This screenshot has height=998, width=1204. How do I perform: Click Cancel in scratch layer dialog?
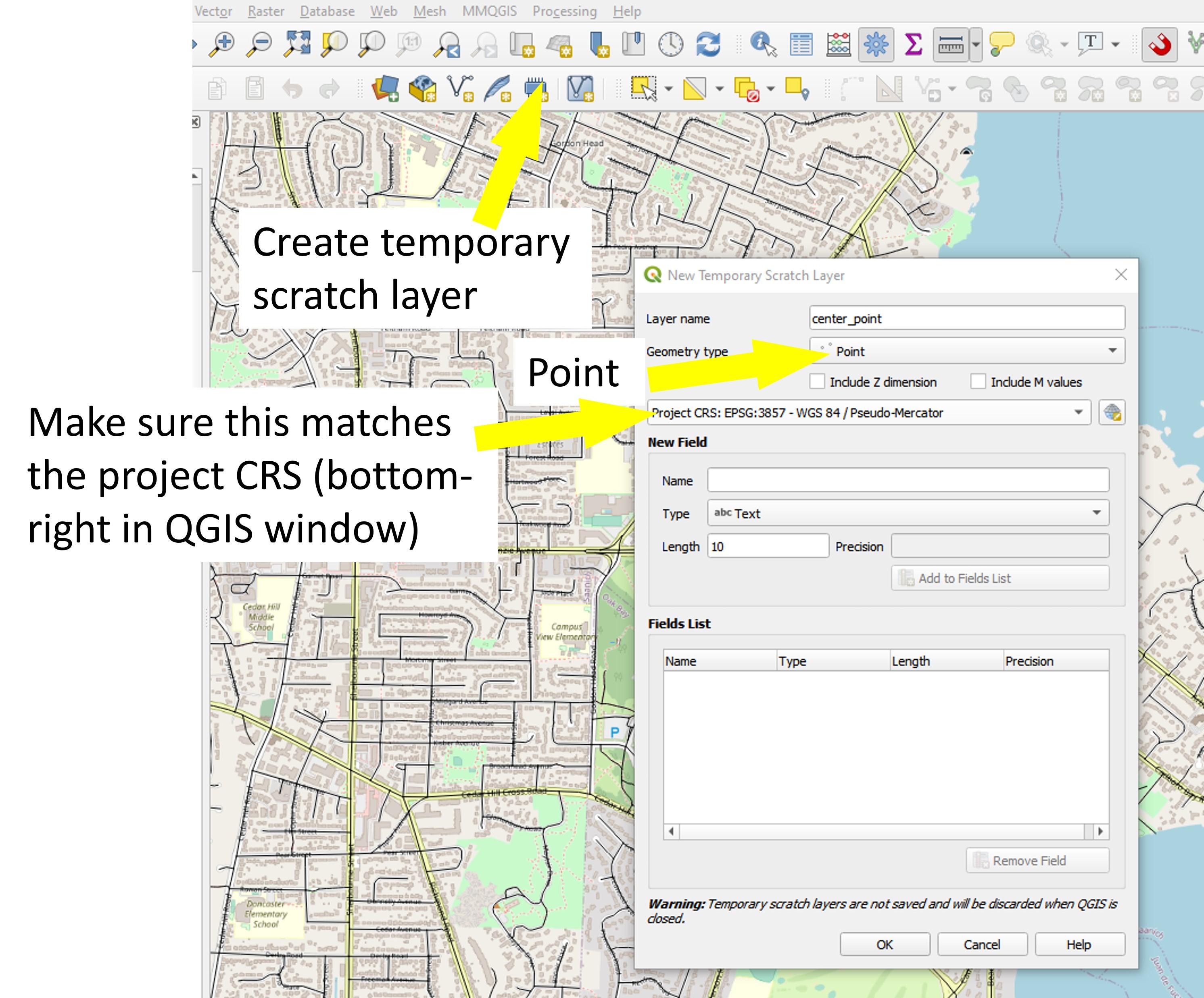click(x=982, y=944)
